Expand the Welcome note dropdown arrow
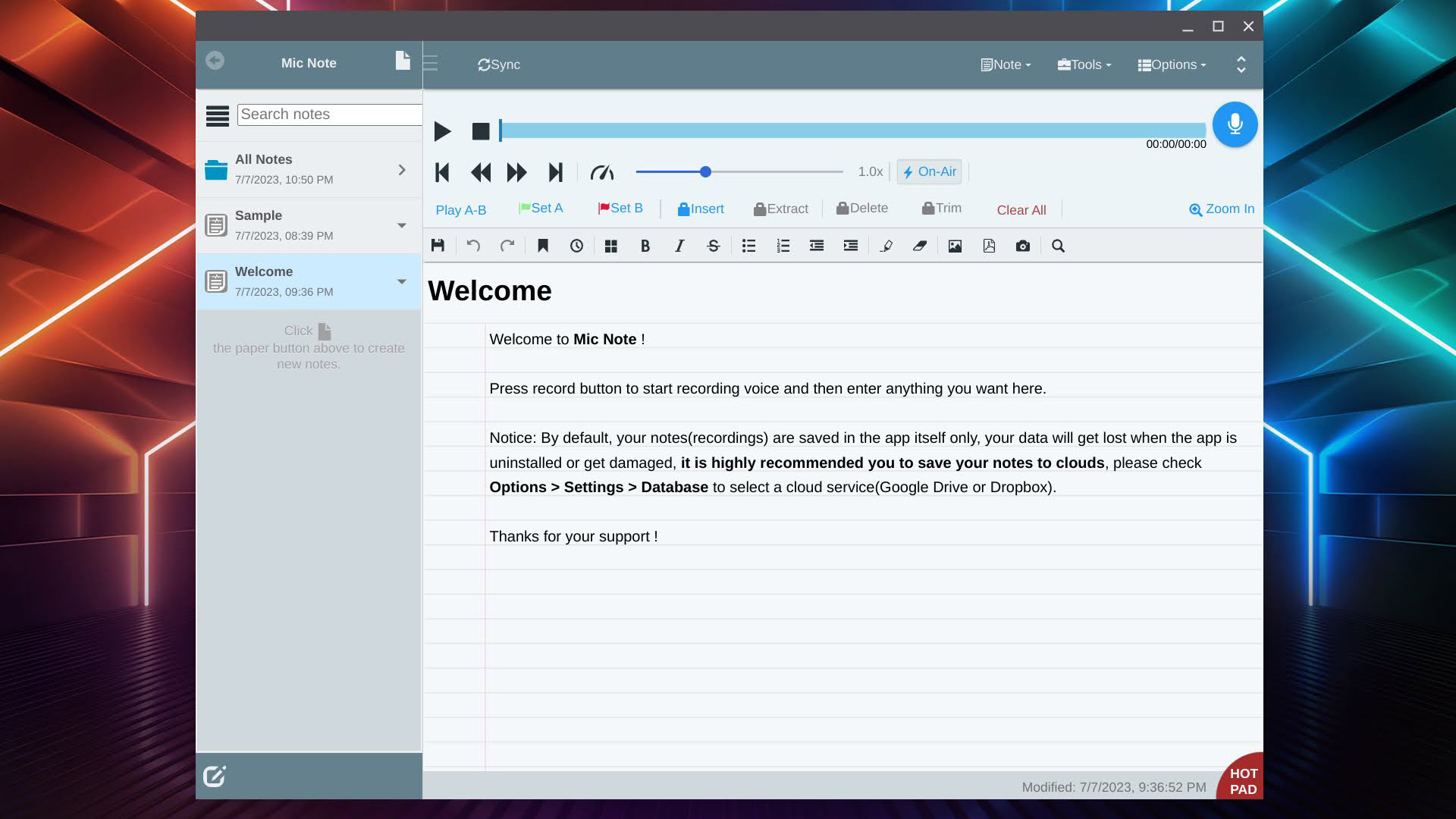Image resolution: width=1456 pixels, height=819 pixels. click(x=402, y=281)
